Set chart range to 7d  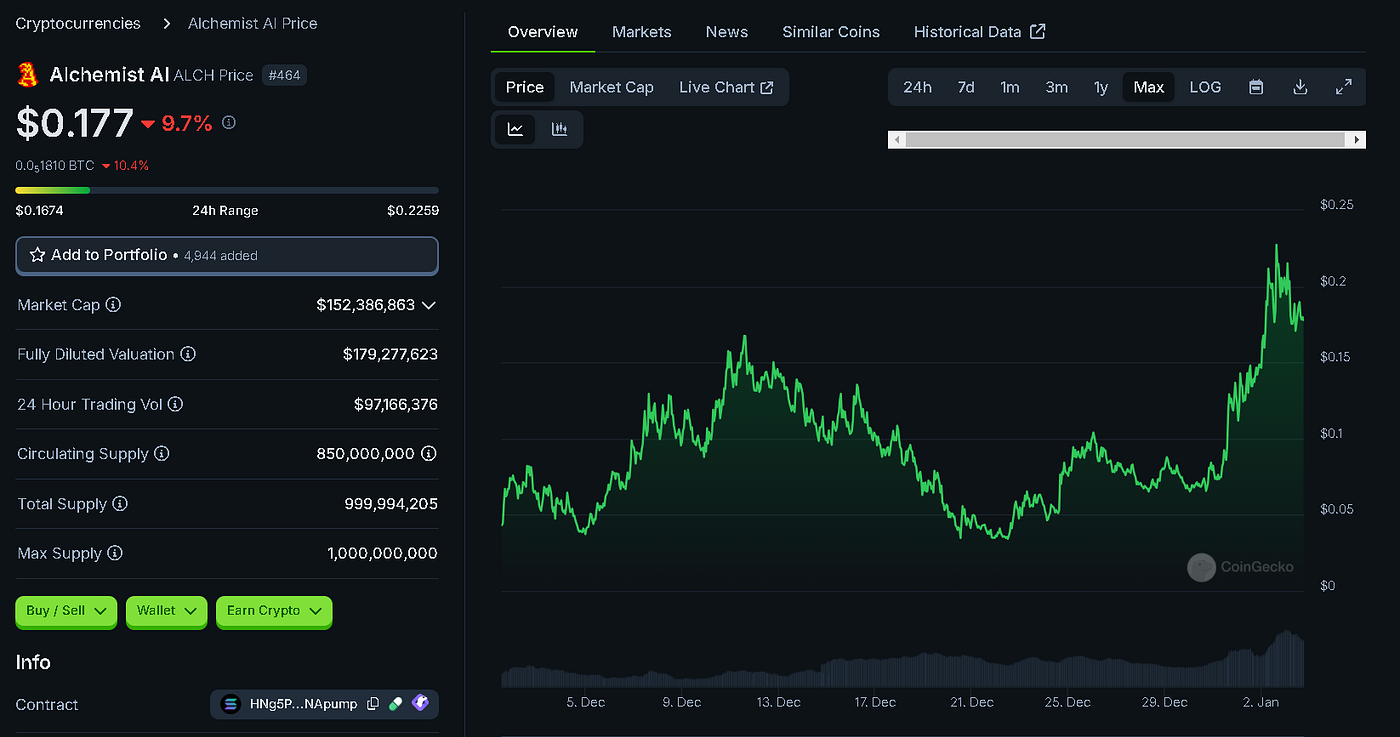pos(966,87)
